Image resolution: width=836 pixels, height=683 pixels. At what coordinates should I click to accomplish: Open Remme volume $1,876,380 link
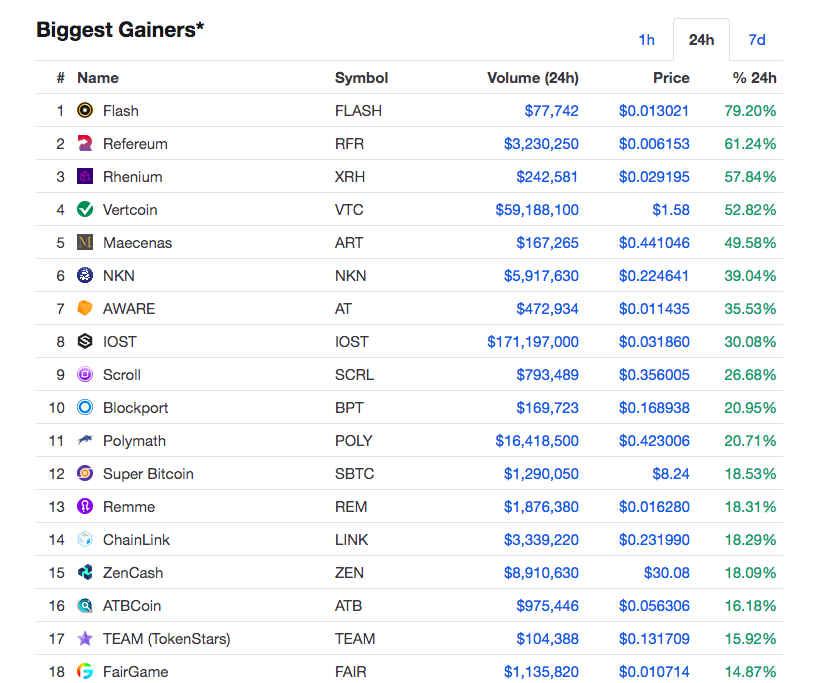coord(541,507)
